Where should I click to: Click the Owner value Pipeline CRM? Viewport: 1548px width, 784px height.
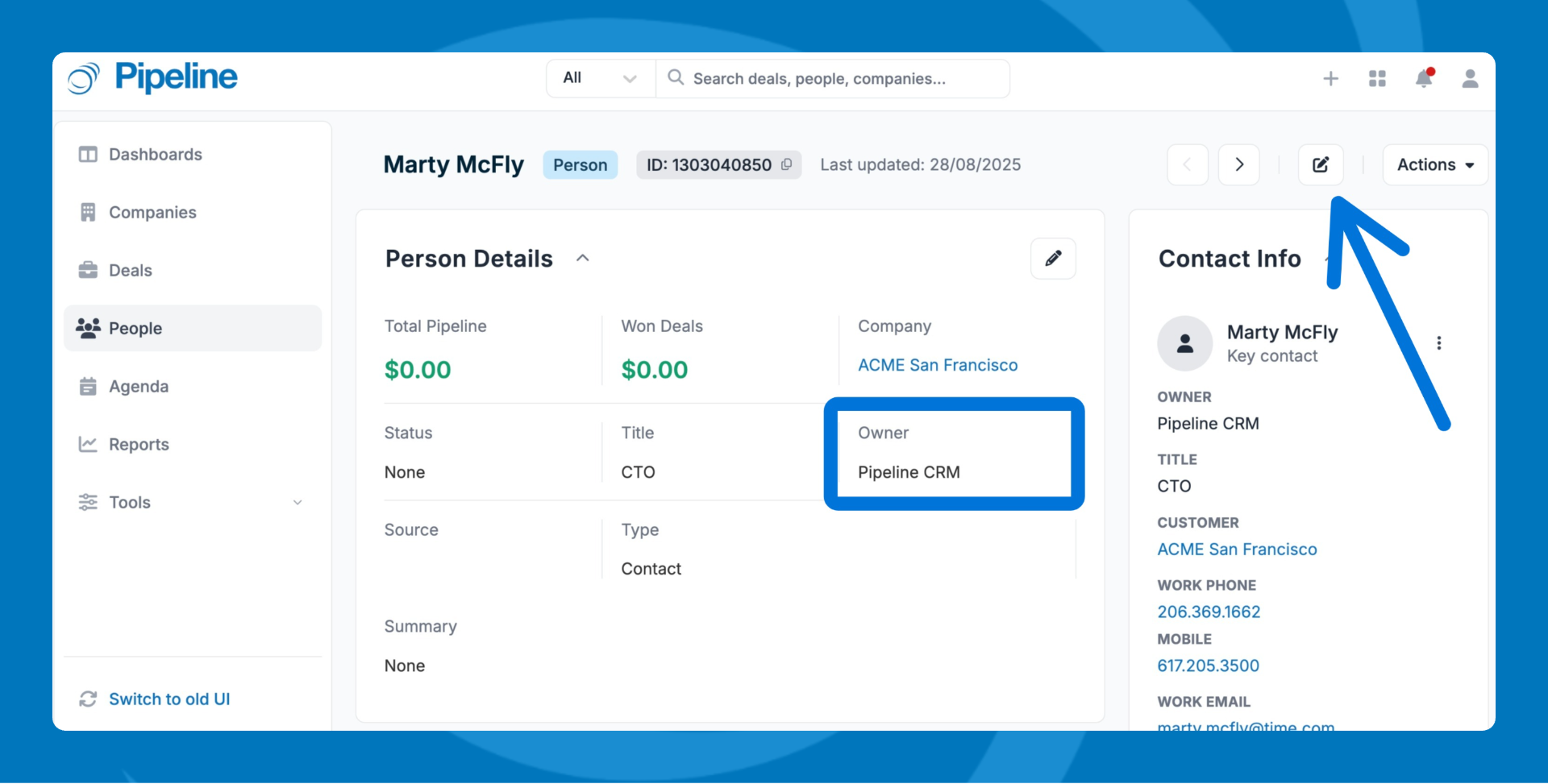coord(909,472)
